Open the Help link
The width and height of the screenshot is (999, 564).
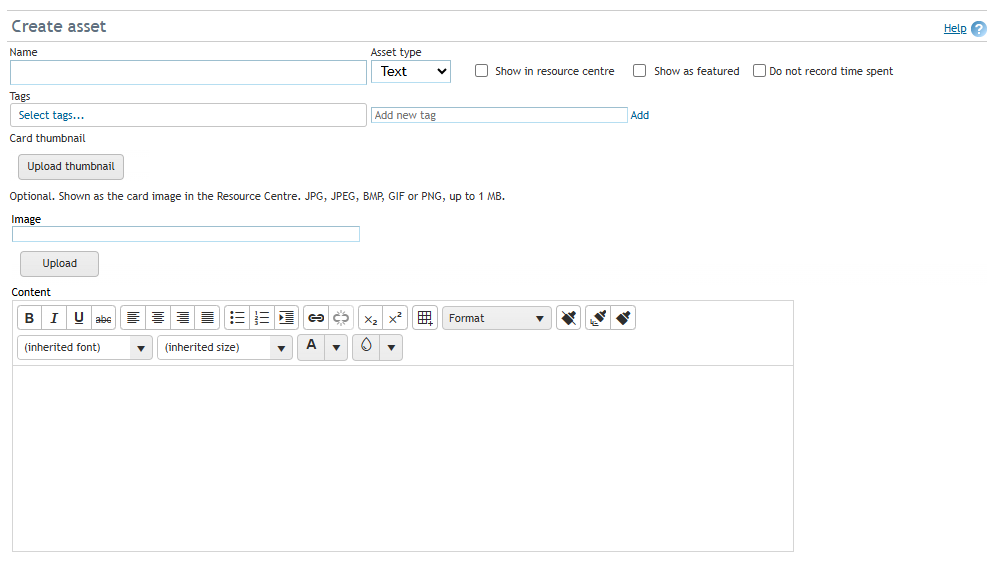(x=955, y=28)
